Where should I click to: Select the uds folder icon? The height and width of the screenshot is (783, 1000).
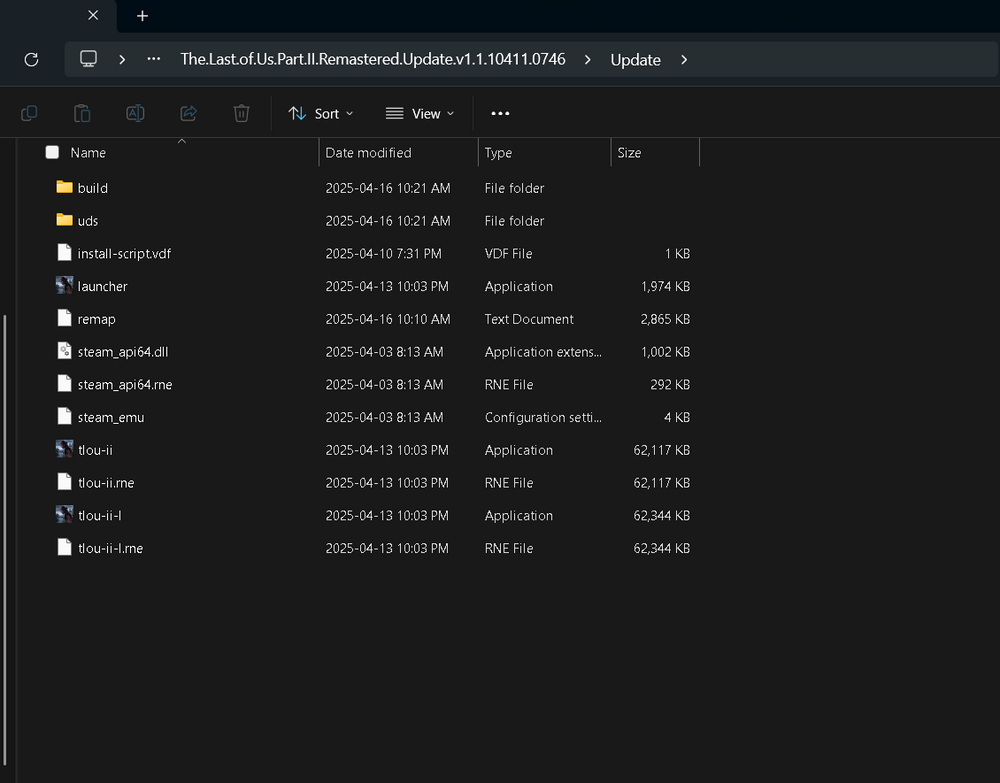[64, 220]
